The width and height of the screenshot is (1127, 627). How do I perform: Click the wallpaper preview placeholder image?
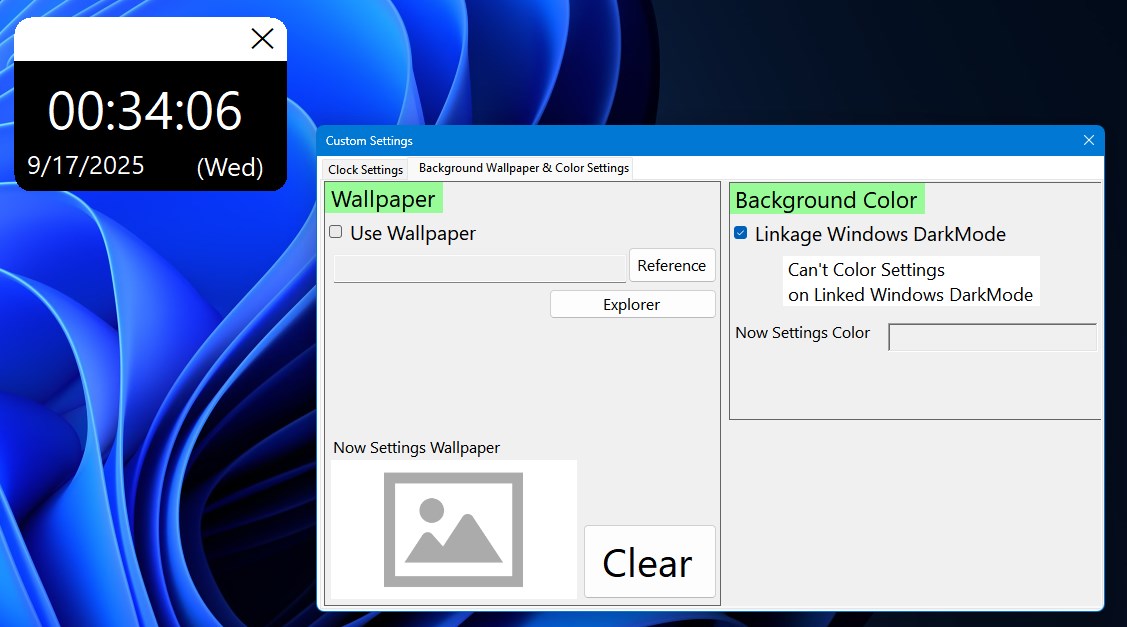point(454,529)
